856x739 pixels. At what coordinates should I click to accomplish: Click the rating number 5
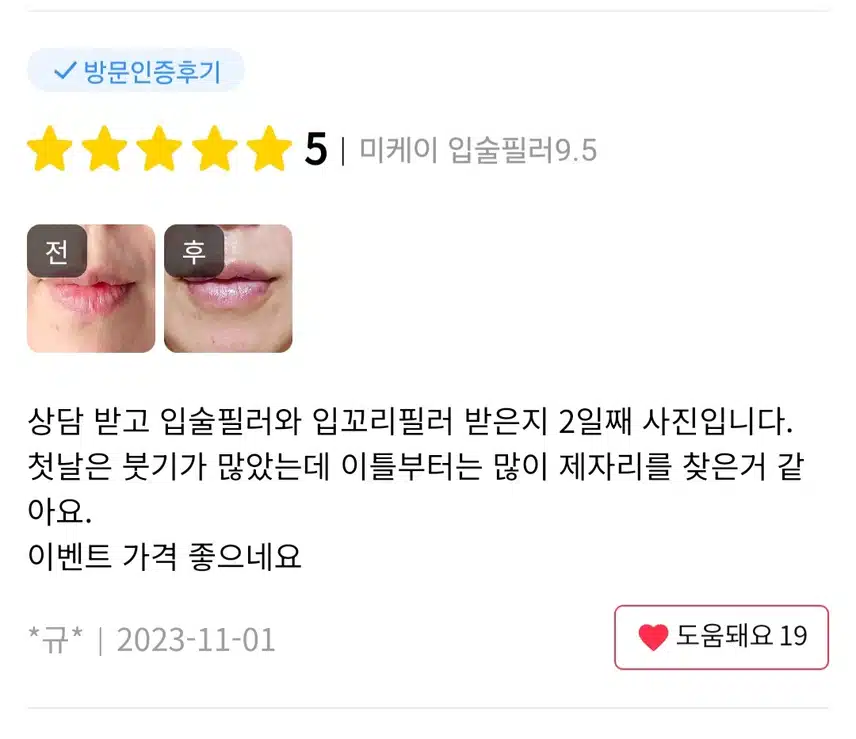coord(316,148)
